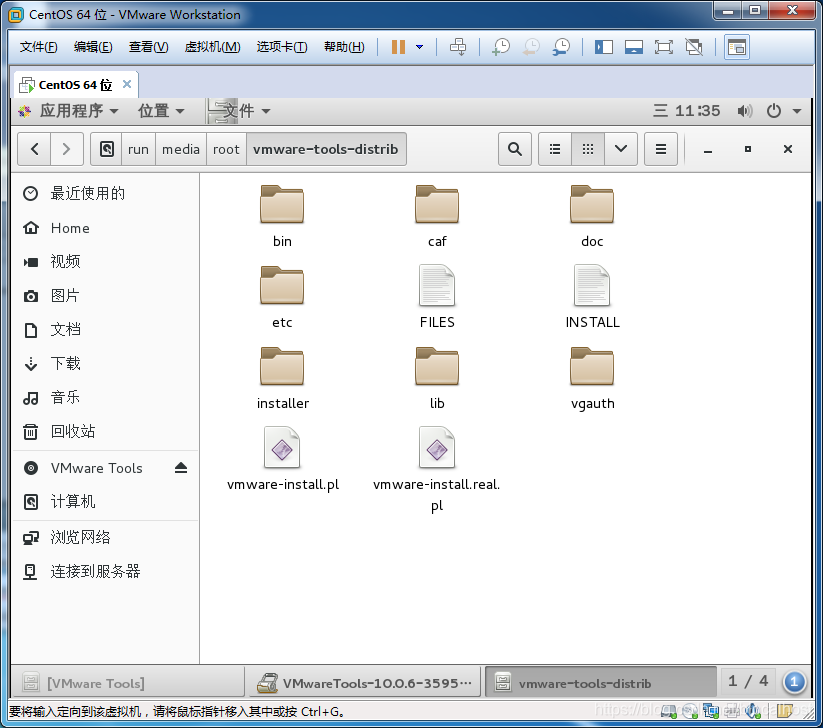Revert to the previous snapshot icon

point(531,47)
